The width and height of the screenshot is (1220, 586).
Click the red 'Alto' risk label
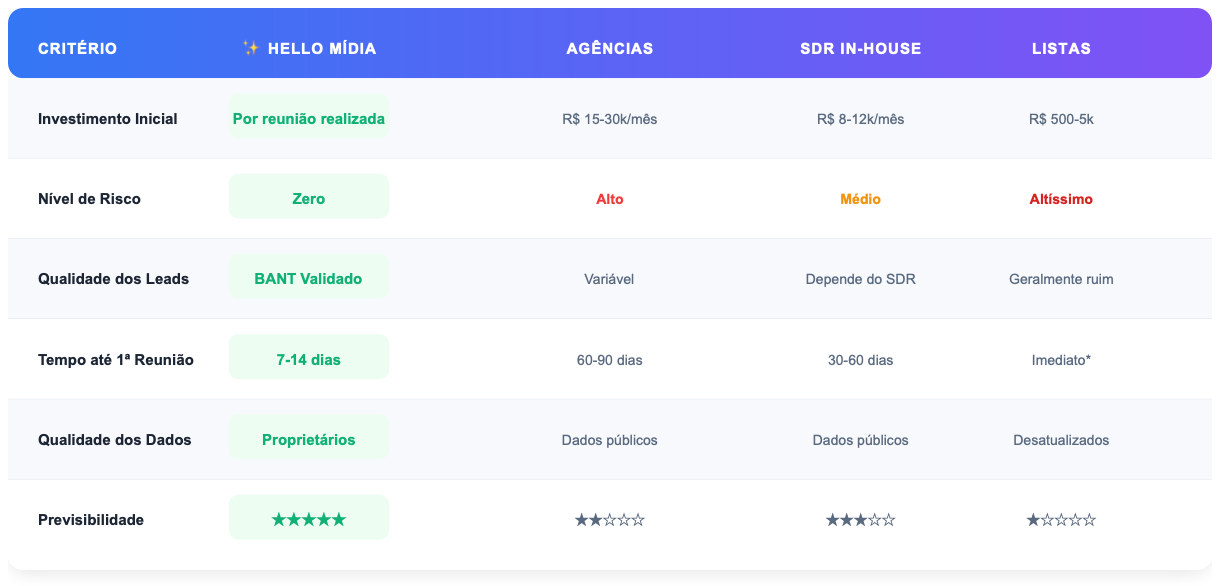click(609, 199)
